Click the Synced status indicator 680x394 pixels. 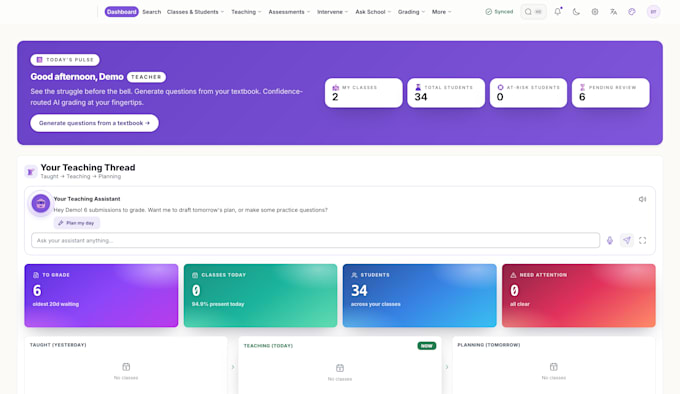[x=499, y=12]
